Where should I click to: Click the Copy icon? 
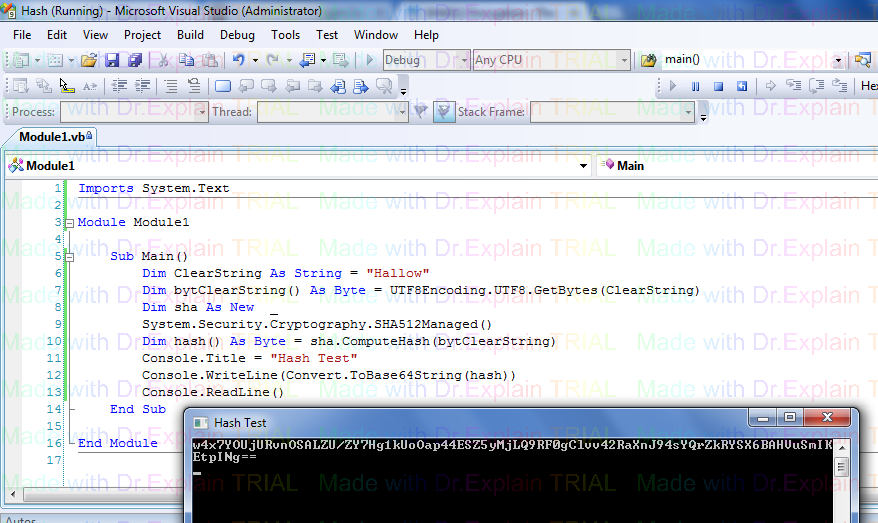[x=186, y=60]
